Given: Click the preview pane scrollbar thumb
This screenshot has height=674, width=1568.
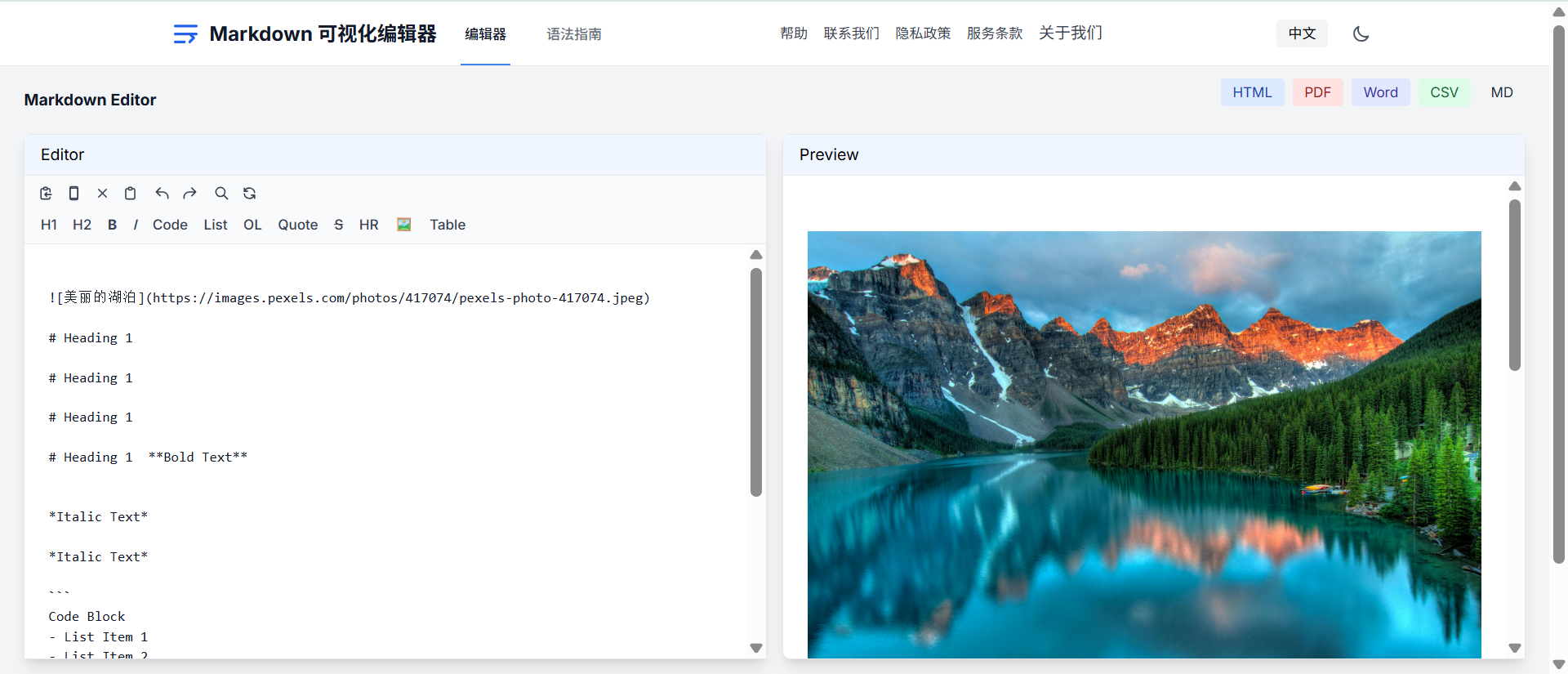Looking at the screenshot, I should coord(1515,285).
